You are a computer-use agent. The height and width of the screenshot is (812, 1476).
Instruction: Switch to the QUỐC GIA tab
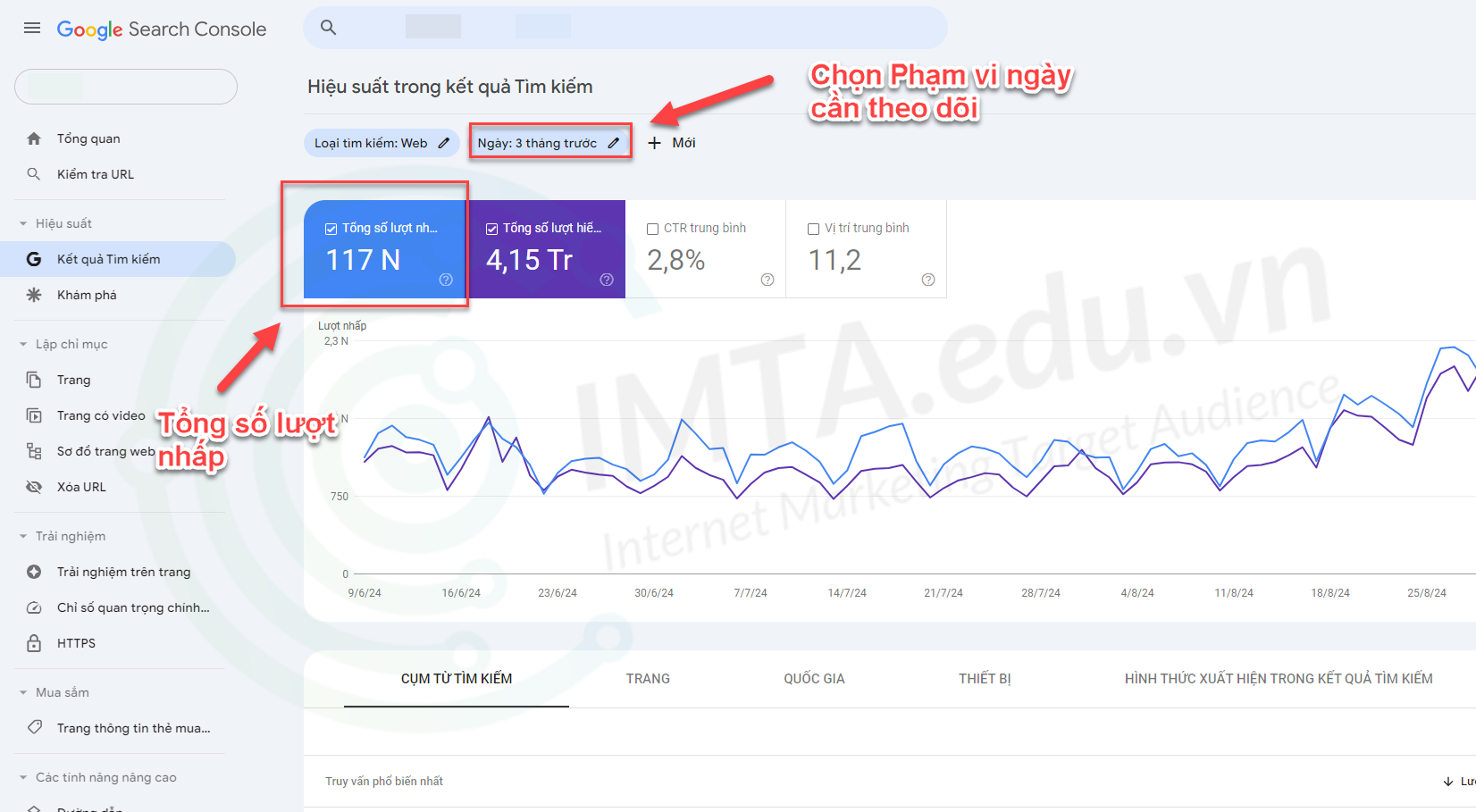click(x=814, y=679)
